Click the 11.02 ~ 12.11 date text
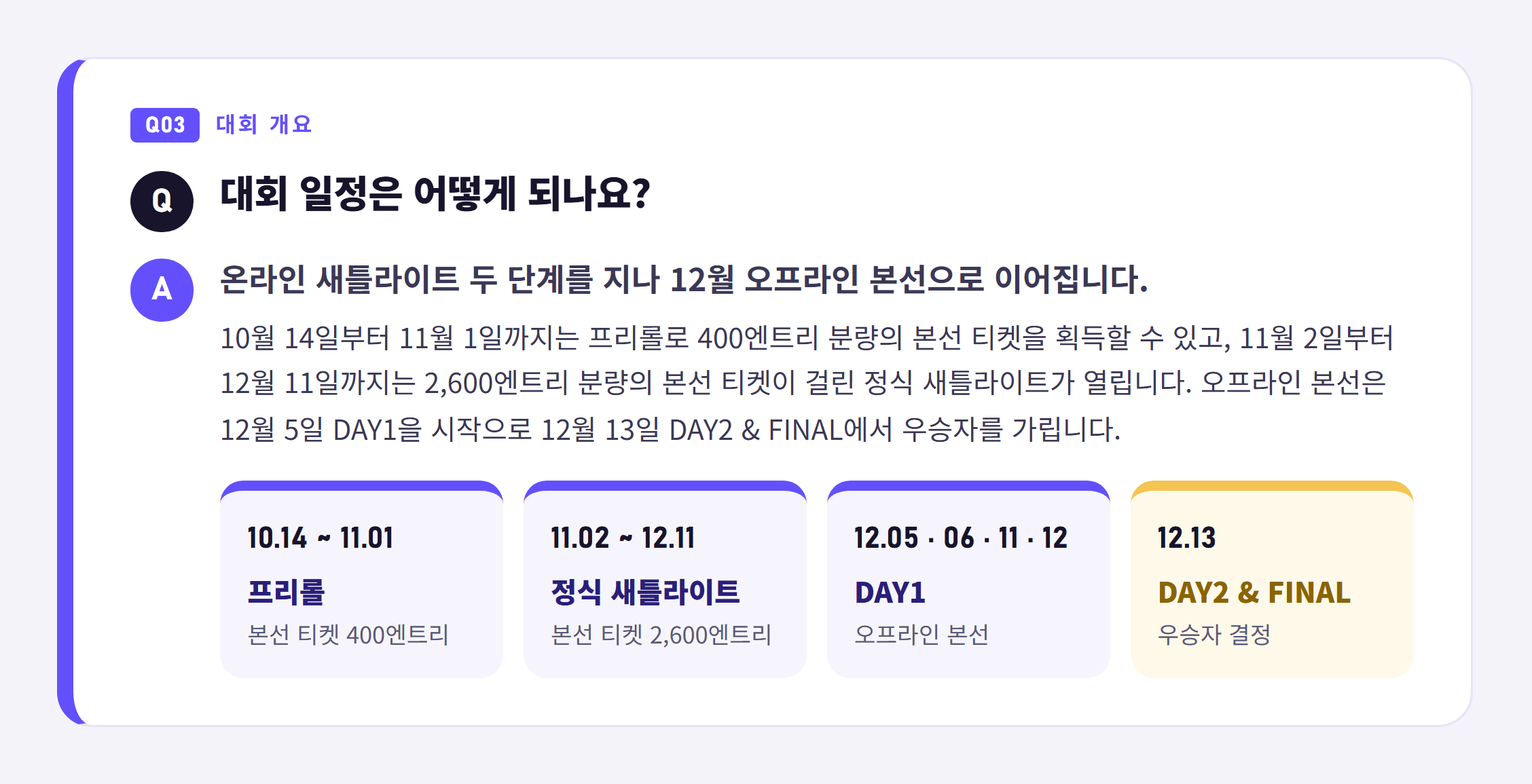The height and width of the screenshot is (784, 1532). [623, 538]
